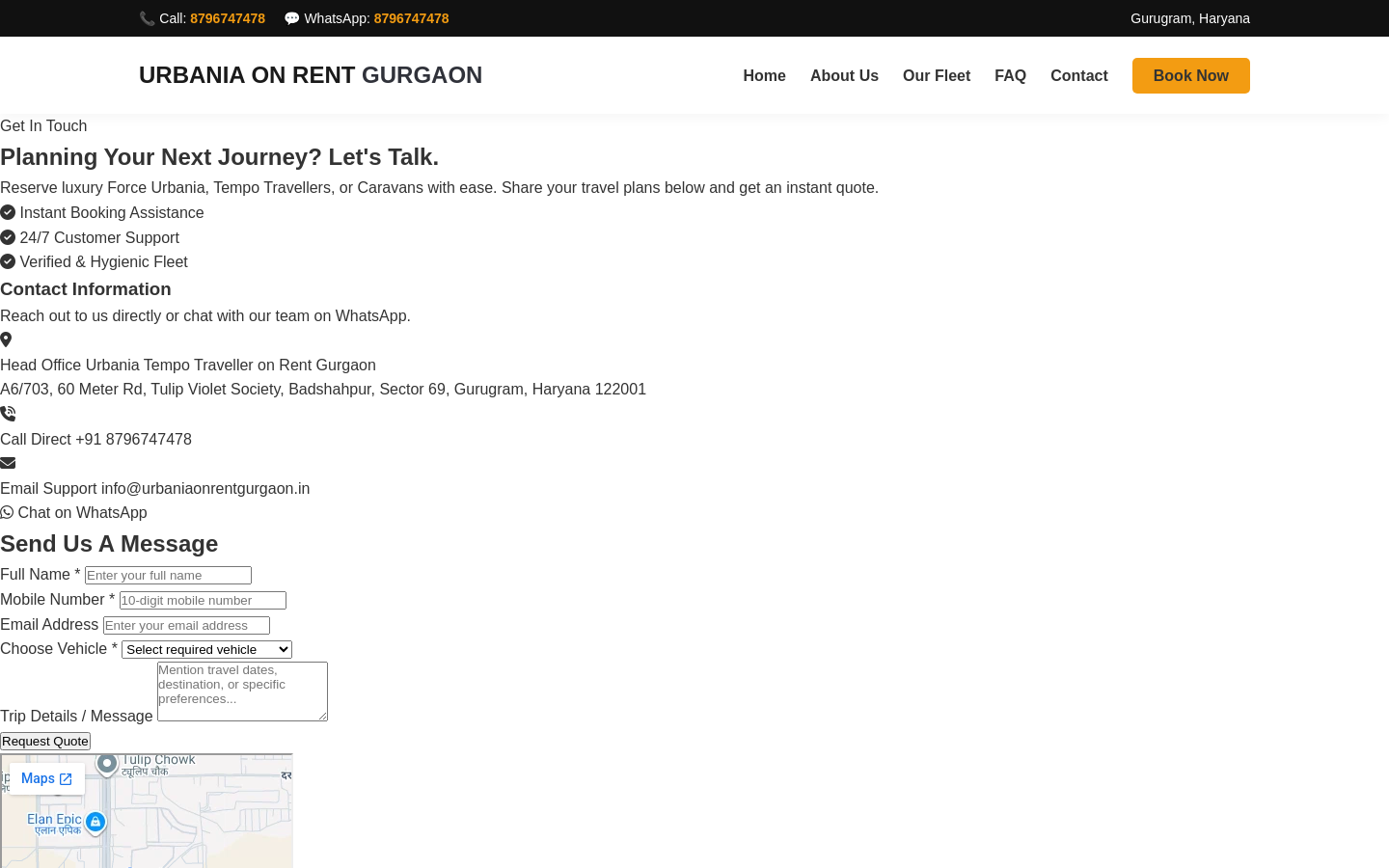Click the address line A6/703, 60 Meter Rd

(323, 389)
